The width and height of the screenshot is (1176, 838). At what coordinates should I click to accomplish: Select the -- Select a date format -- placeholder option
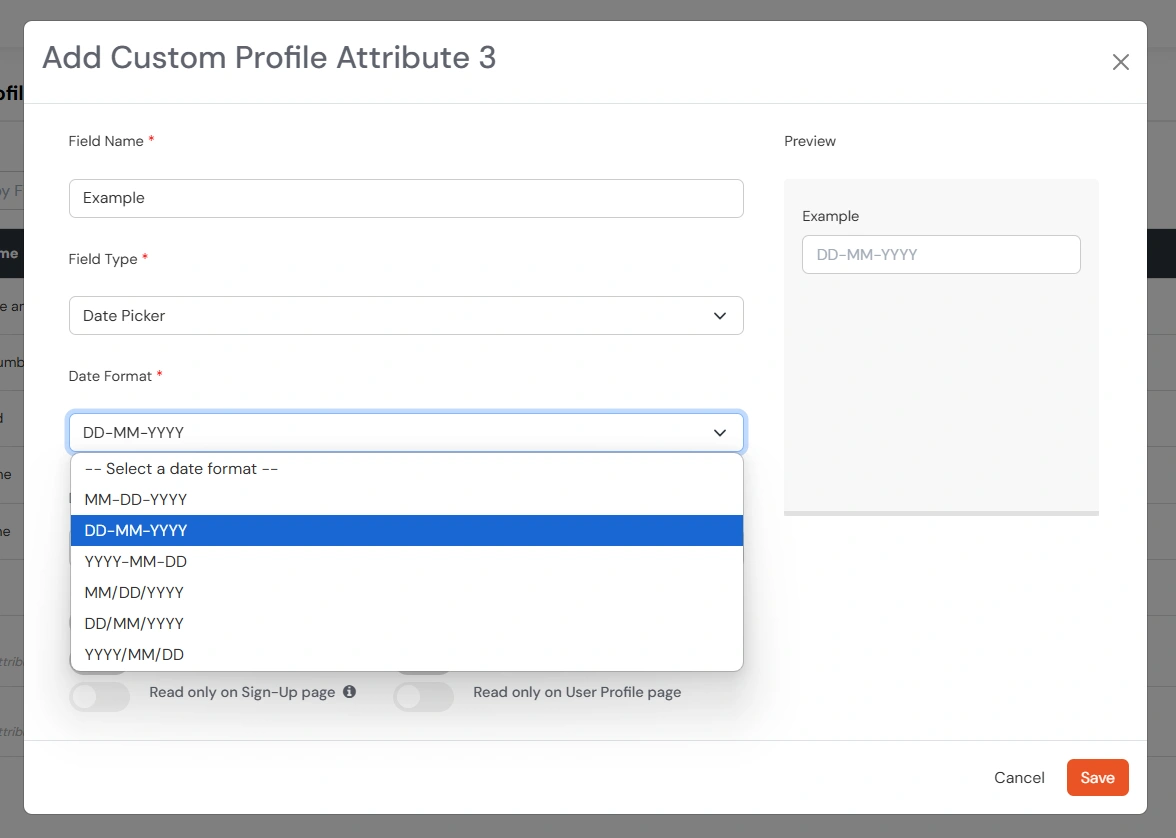(x=180, y=468)
